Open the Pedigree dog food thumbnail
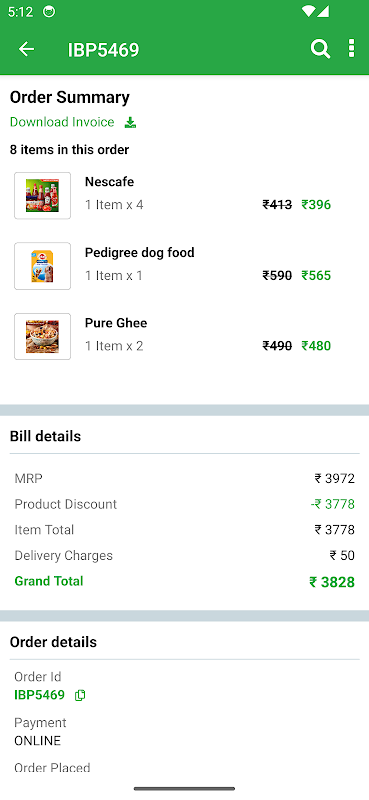 tap(42, 266)
